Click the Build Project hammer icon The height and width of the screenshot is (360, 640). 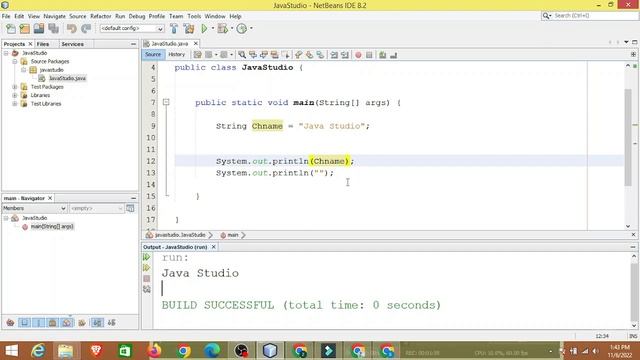pos(174,29)
